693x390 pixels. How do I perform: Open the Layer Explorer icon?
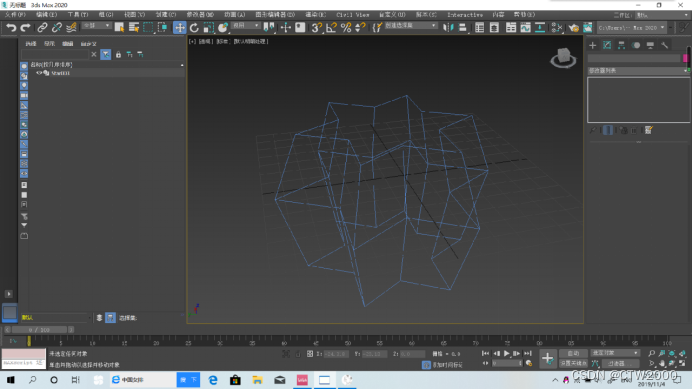tap(494, 28)
